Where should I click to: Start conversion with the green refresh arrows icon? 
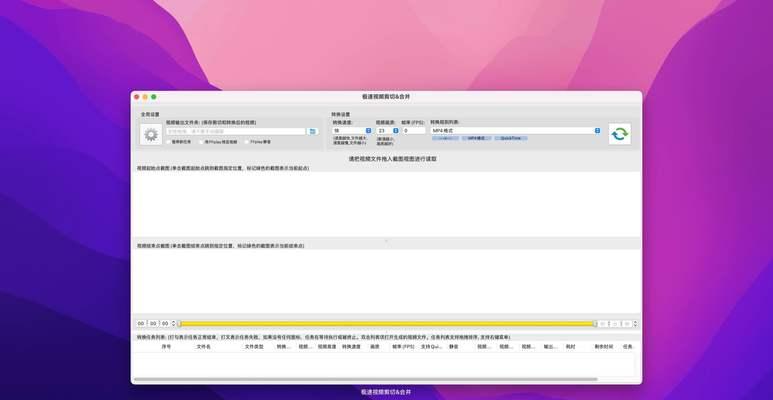pyautogui.click(x=620, y=134)
